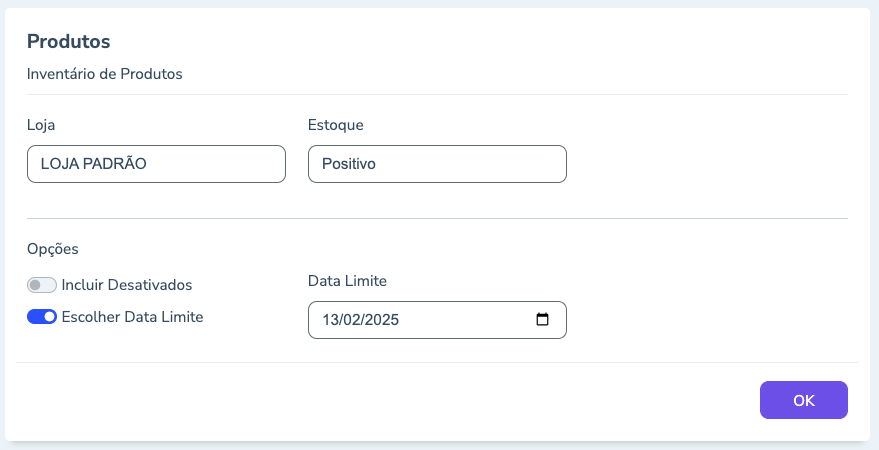Expand the Estoque dropdown
The width and height of the screenshot is (879, 450).
[x=437, y=164]
